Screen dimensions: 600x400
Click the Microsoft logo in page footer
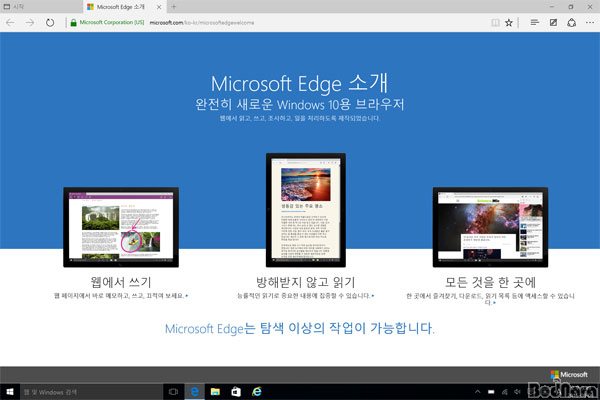pos(569,374)
